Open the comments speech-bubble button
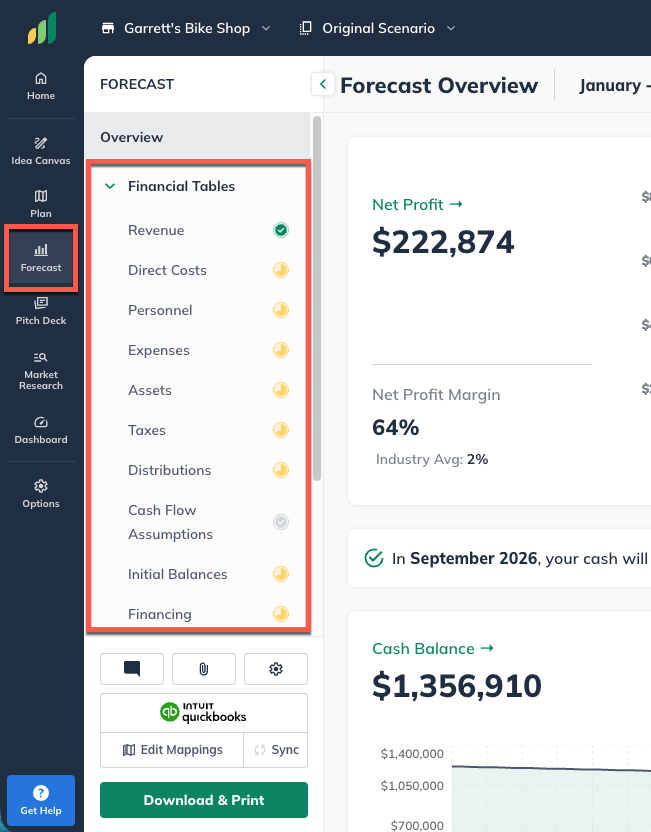 tap(132, 669)
